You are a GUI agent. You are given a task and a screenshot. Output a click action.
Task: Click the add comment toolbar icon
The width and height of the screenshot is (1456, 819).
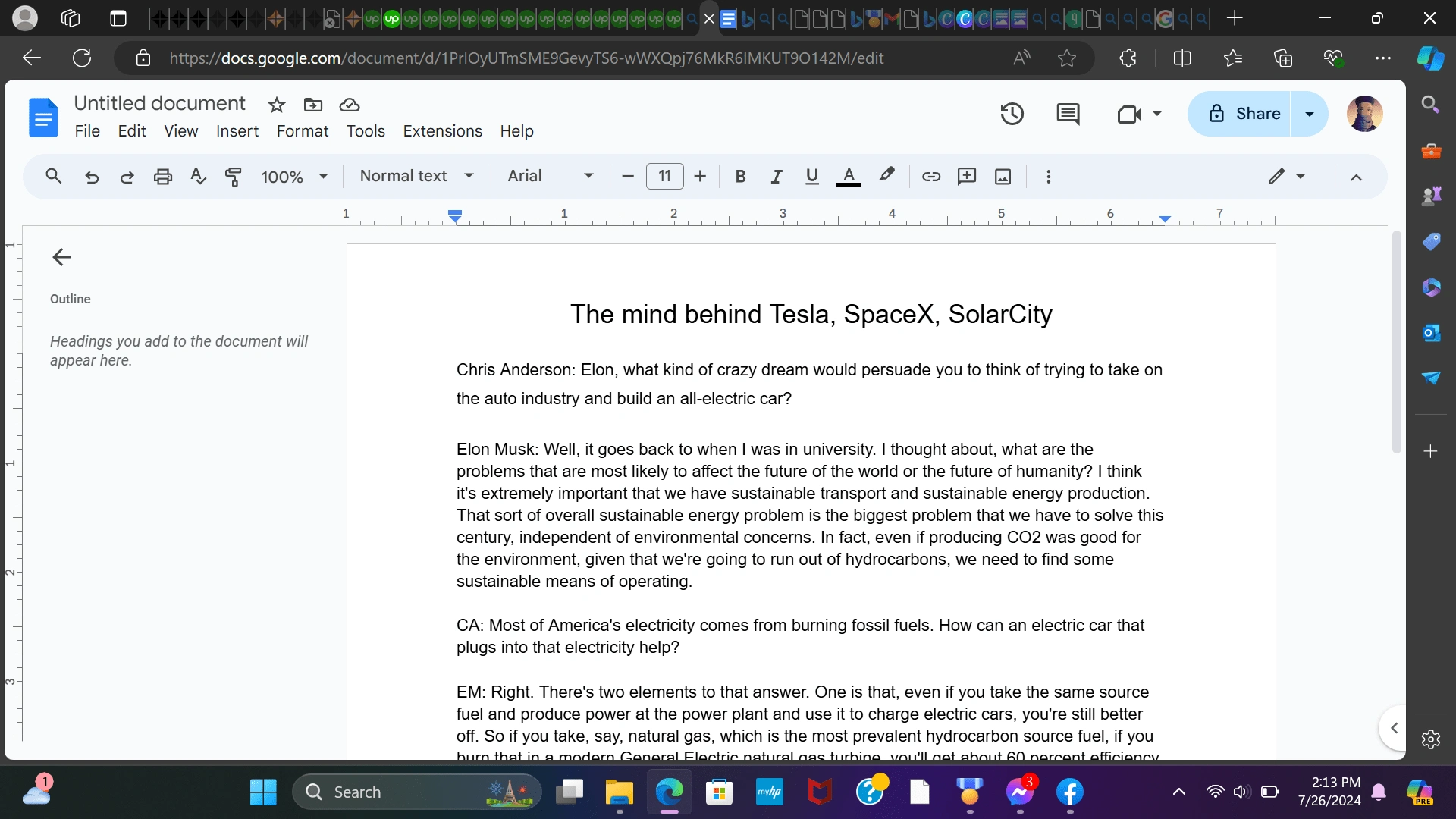tap(967, 177)
